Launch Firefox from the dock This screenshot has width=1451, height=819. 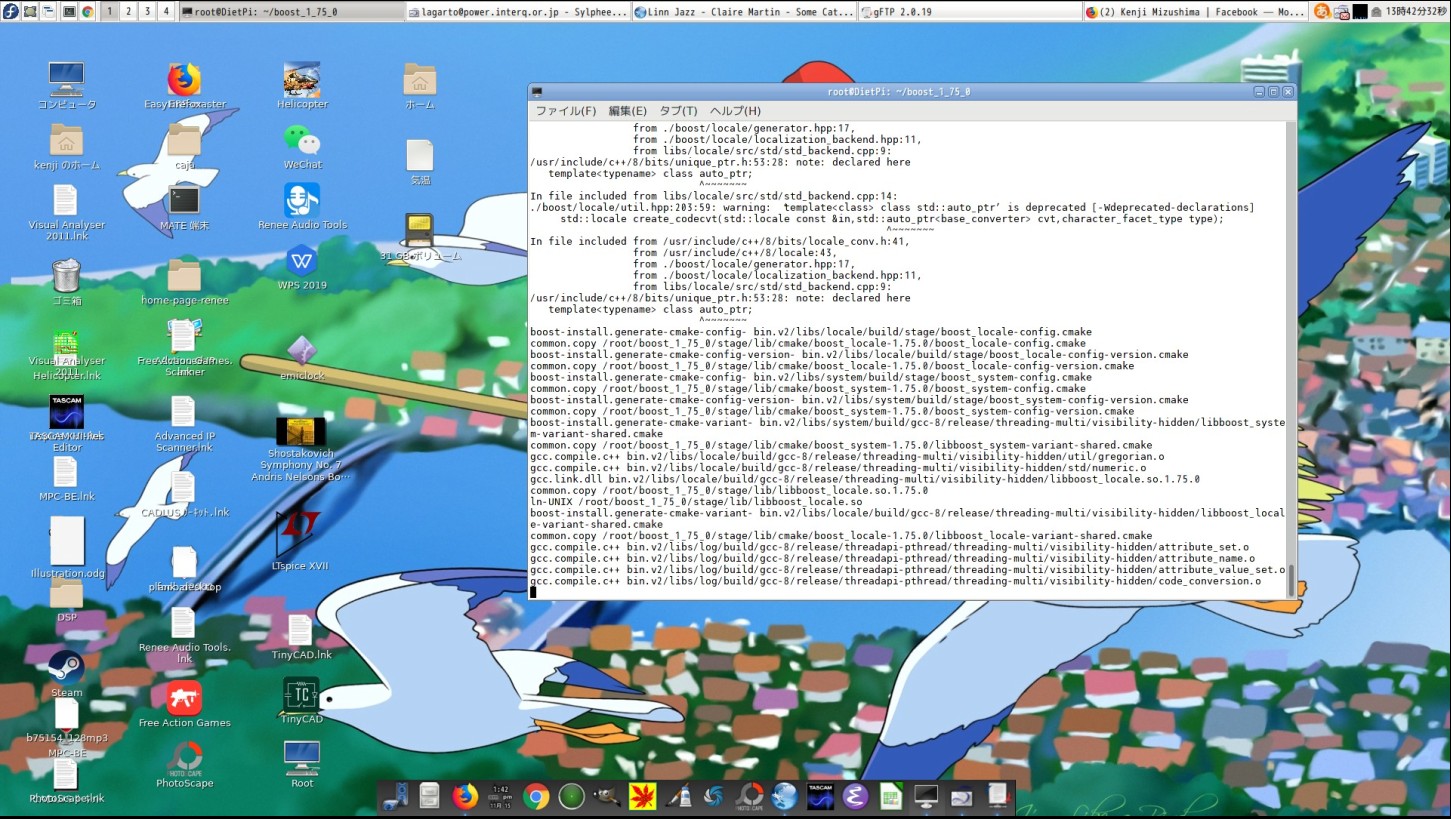[x=466, y=796]
